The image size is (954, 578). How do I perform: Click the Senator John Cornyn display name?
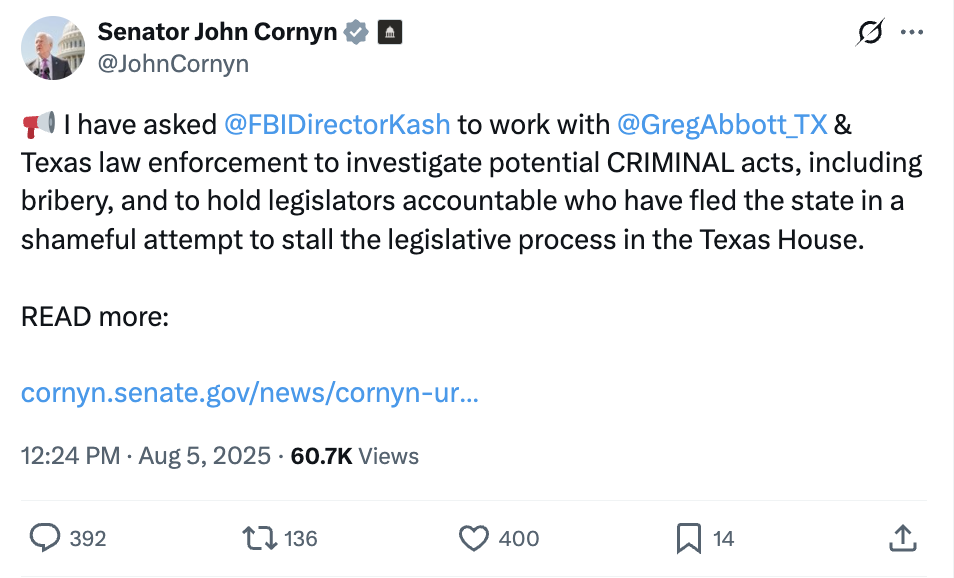pyautogui.click(x=217, y=33)
